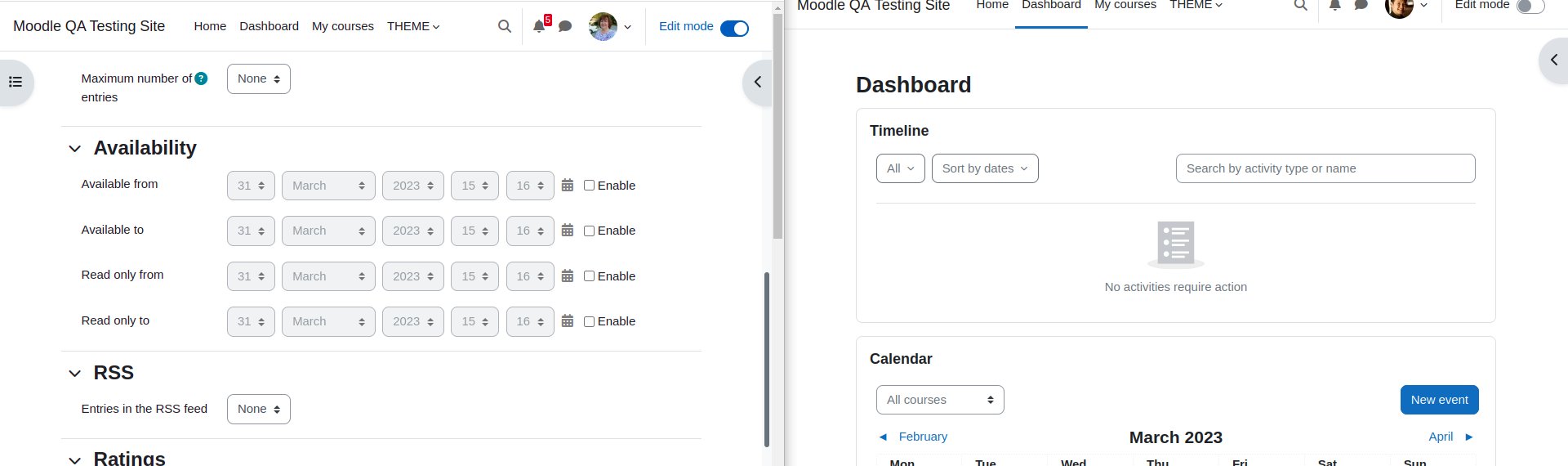
Task: Click the search magnifier in left window
Action: (x=505, y=26)
